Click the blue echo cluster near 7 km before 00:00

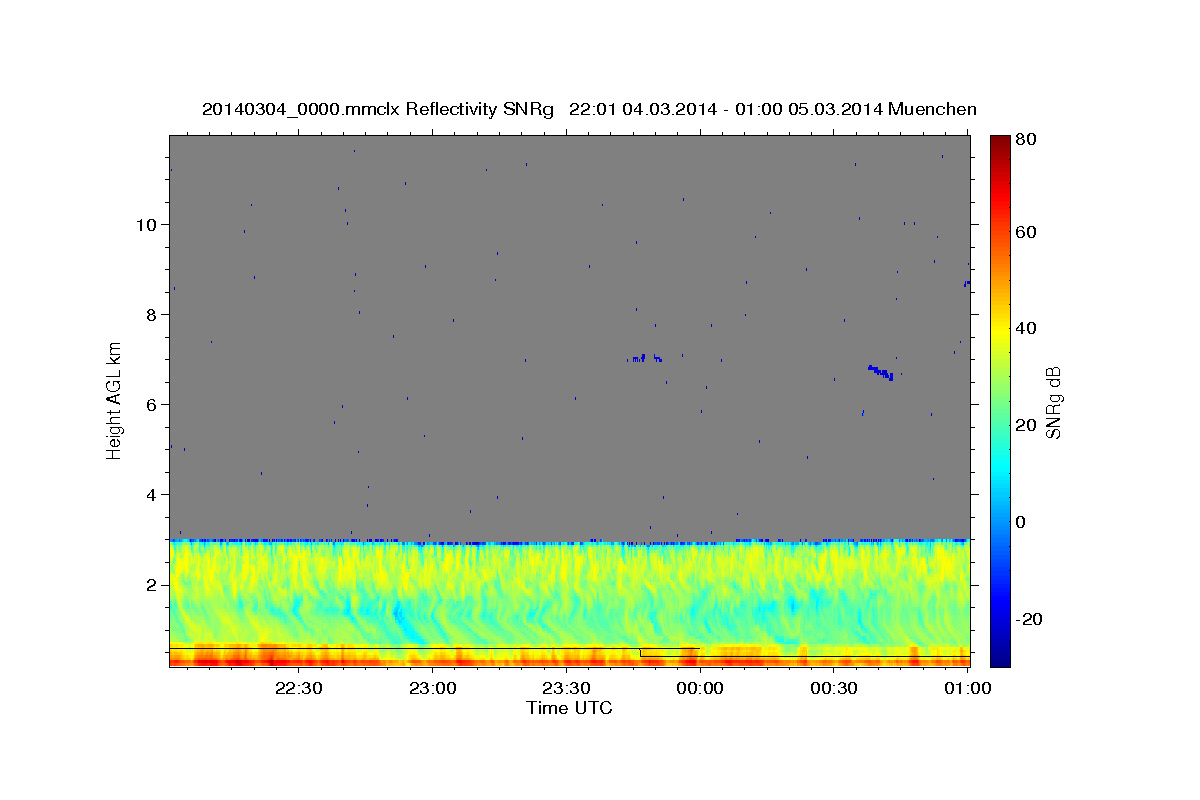point(645,357)
